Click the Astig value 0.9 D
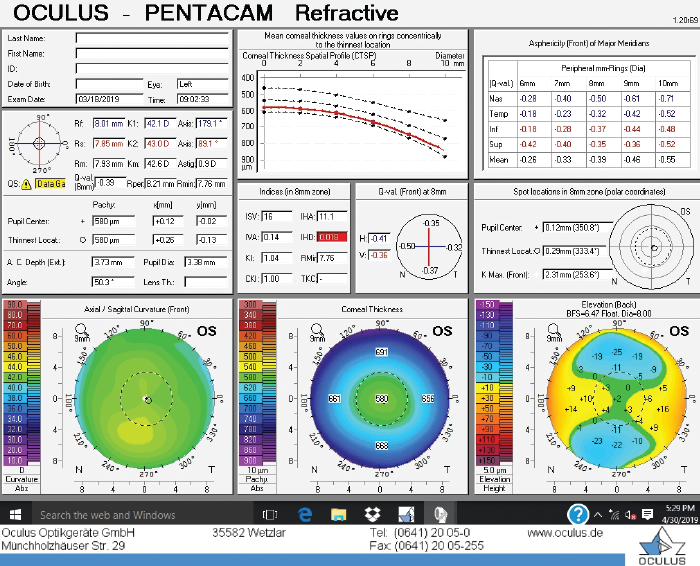700x566 pixels. 212,164
